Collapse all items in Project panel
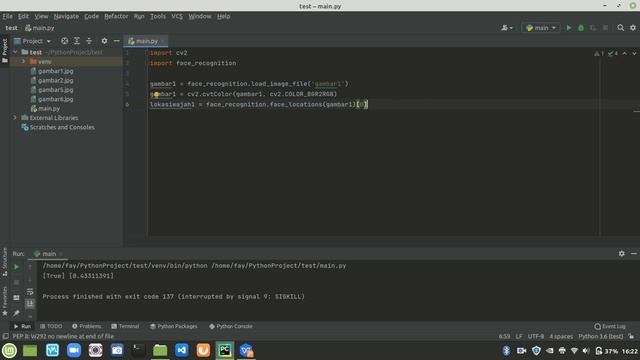640x360 pixels. point(89,41)
